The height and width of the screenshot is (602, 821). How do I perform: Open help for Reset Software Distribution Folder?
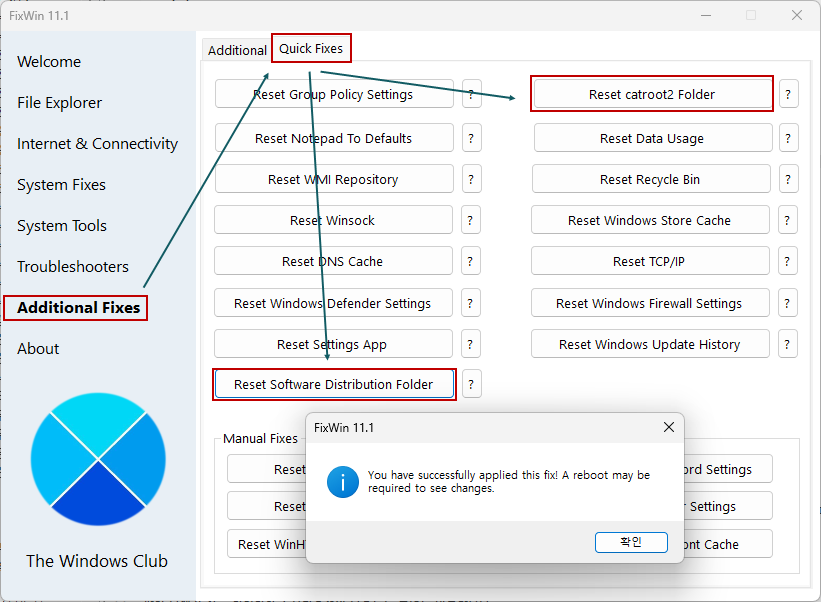pyautogui.click(x=471, y=384)
